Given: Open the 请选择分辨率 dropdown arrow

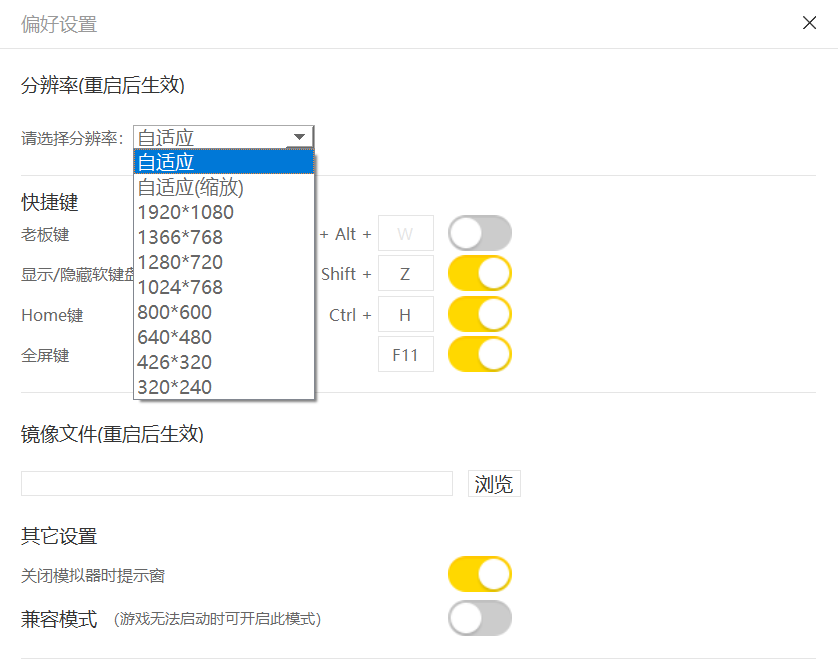Looking at the screenshot, I should (x=299, y=137).
